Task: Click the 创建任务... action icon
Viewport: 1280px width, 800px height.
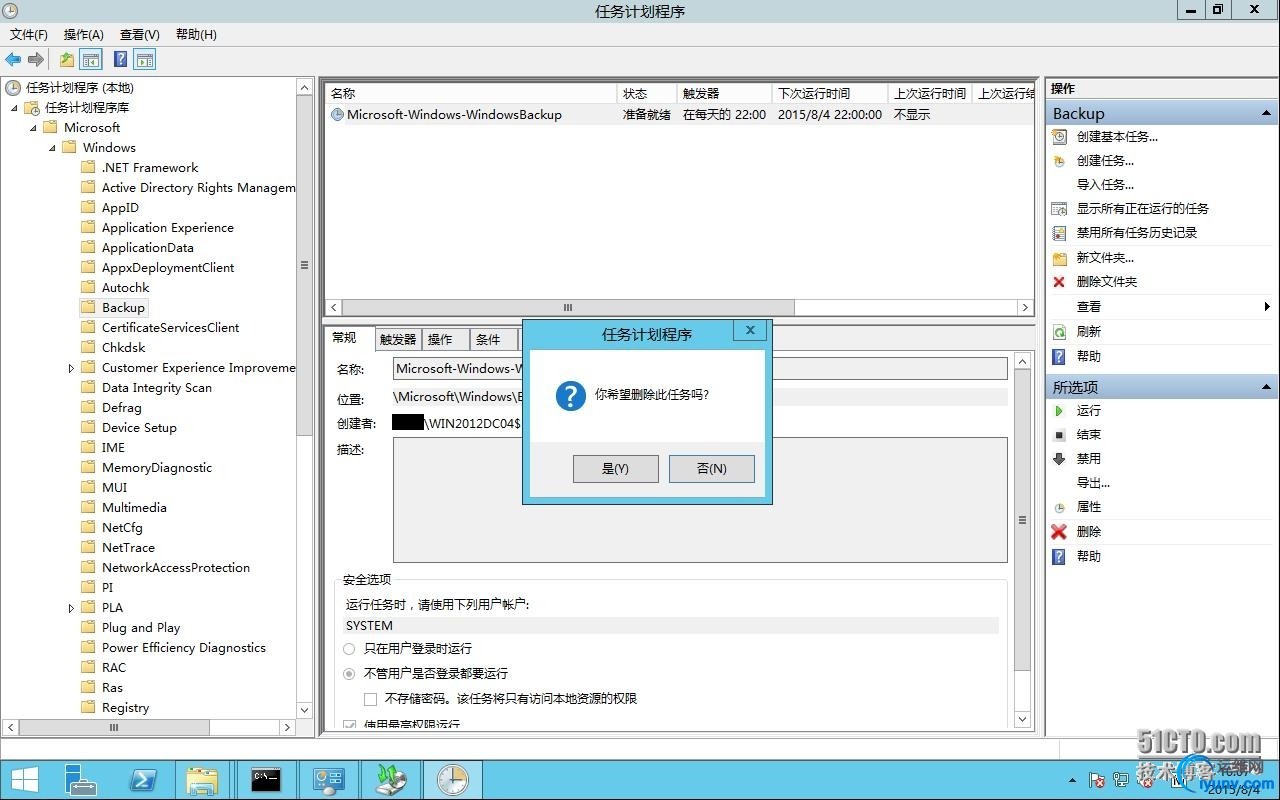Action: coord(1060,161)
